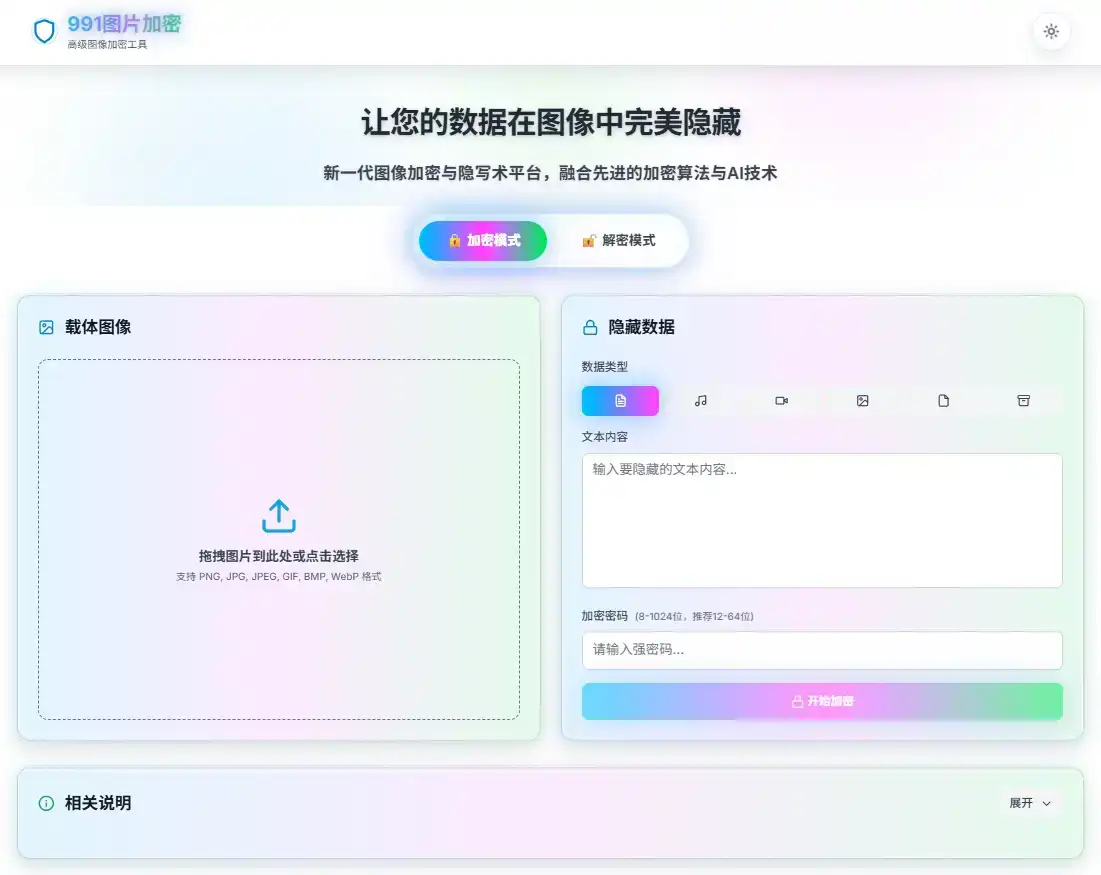The image size is (1101, 875).
Task: Toggle the theme with the sun icon
Action: tap(1051, 31)
